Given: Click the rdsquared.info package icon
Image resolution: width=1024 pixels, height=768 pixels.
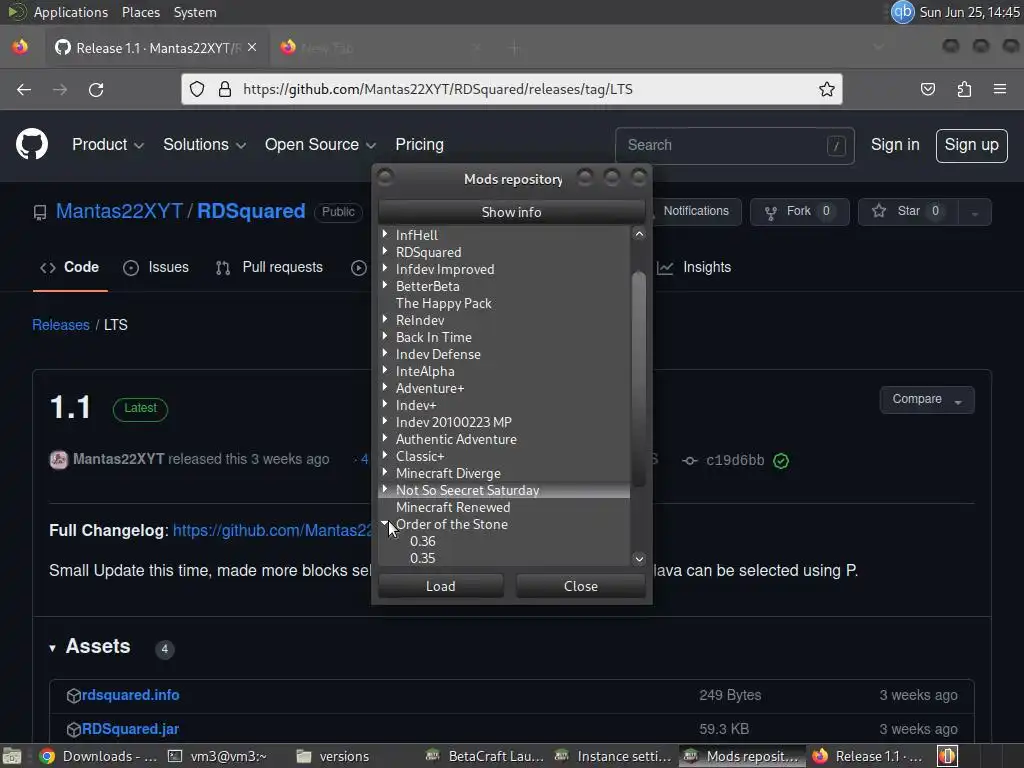Looking at the screenshot, I should click(x=74, y=696).
